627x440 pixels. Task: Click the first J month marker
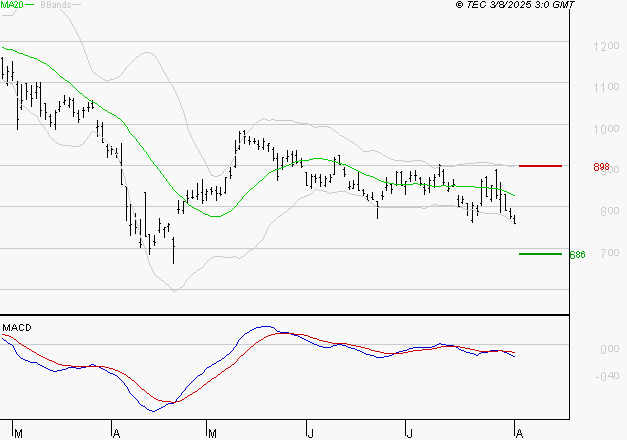click(310, 433)
